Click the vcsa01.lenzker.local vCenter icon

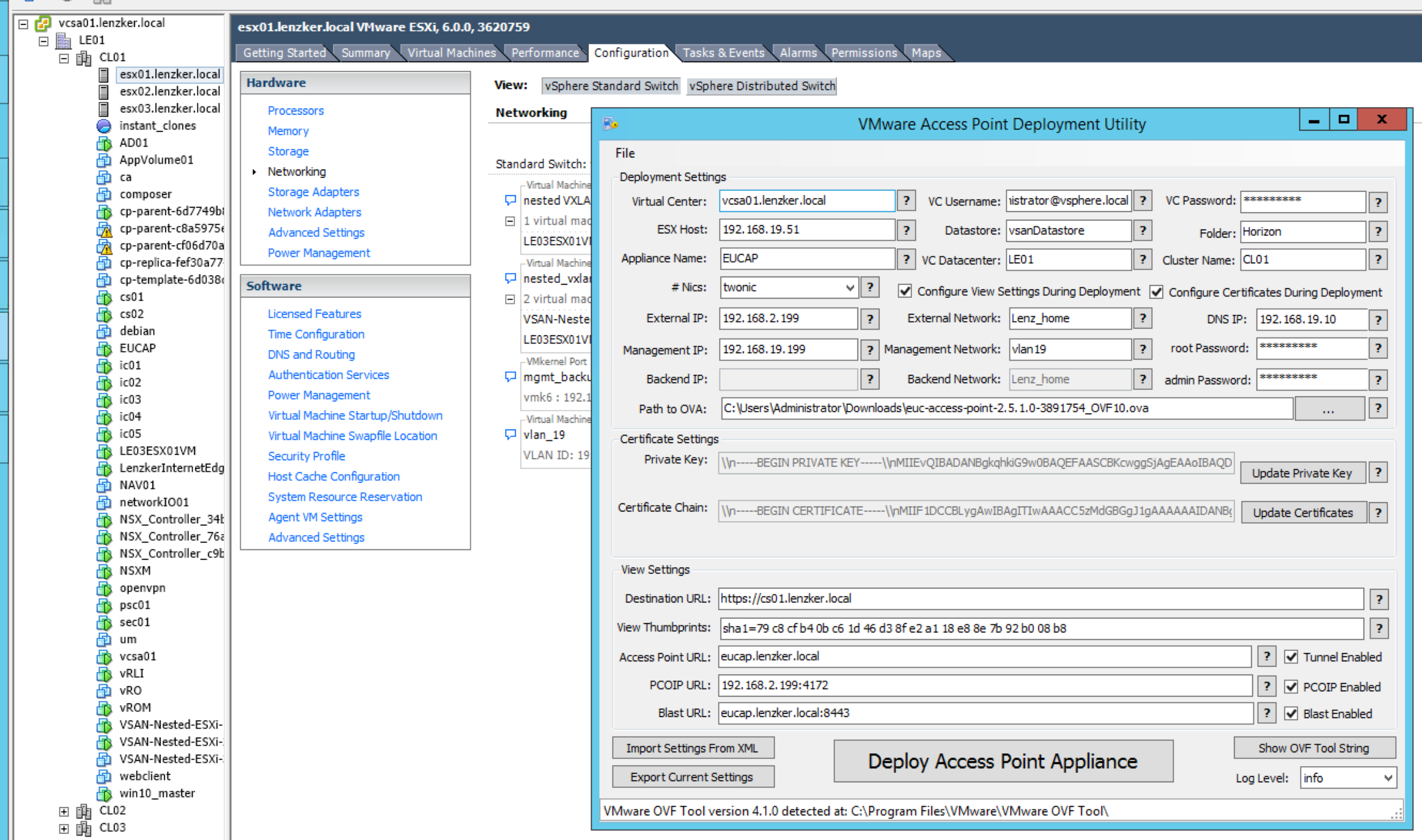click(43, 23)
